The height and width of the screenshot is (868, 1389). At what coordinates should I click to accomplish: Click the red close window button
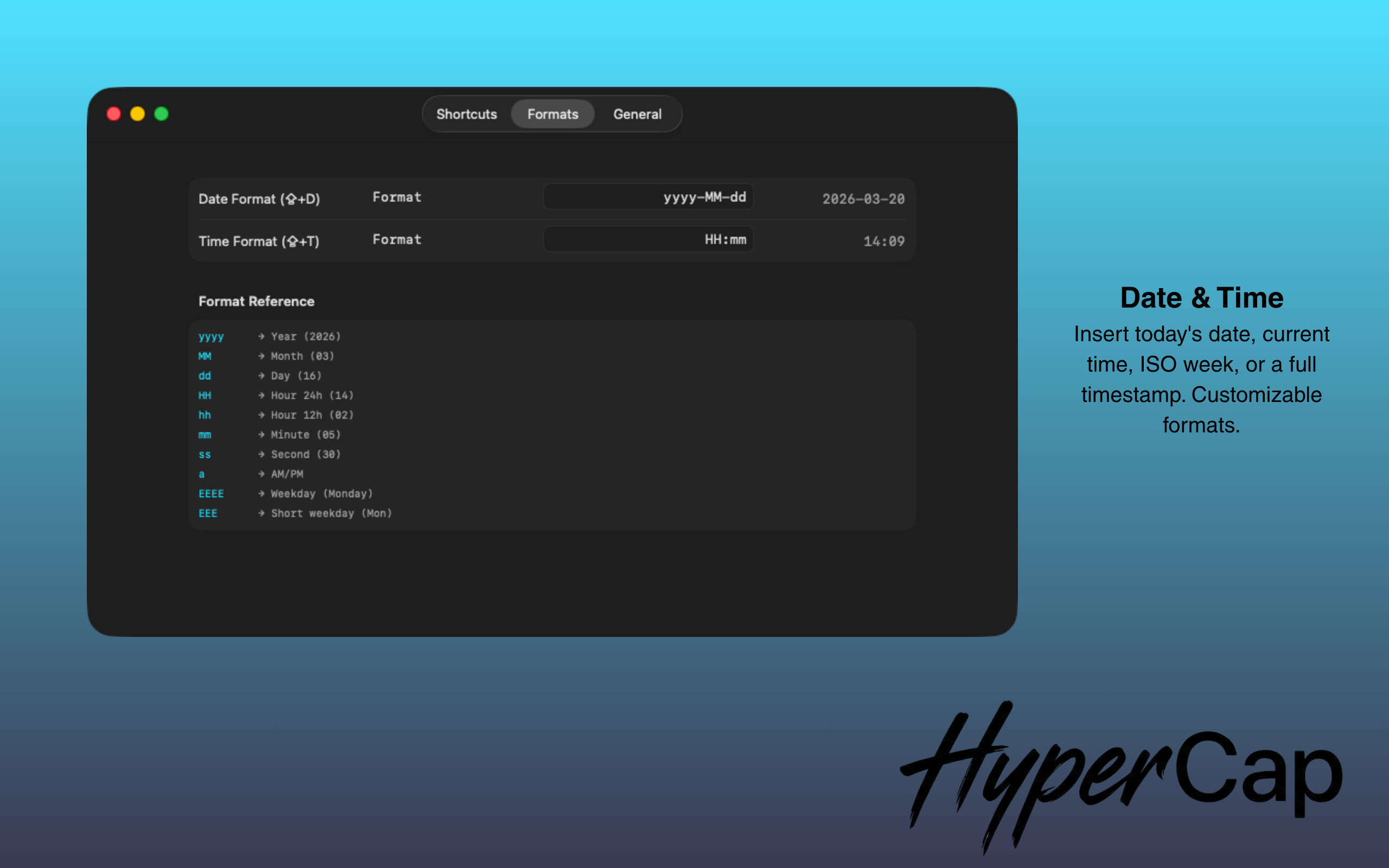(x=113, y=114)
